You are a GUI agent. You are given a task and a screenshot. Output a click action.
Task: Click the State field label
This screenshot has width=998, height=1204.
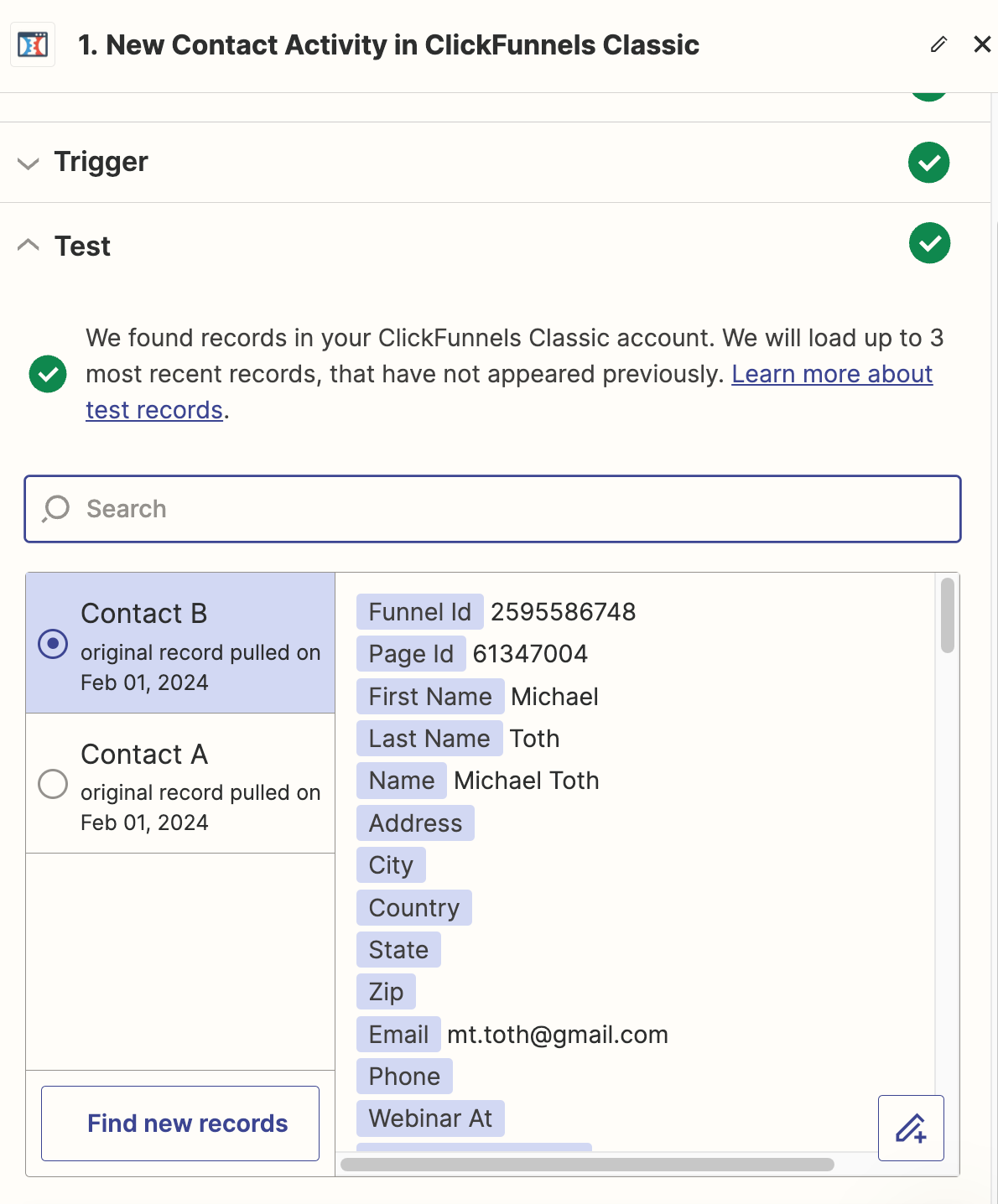(398, 950)
